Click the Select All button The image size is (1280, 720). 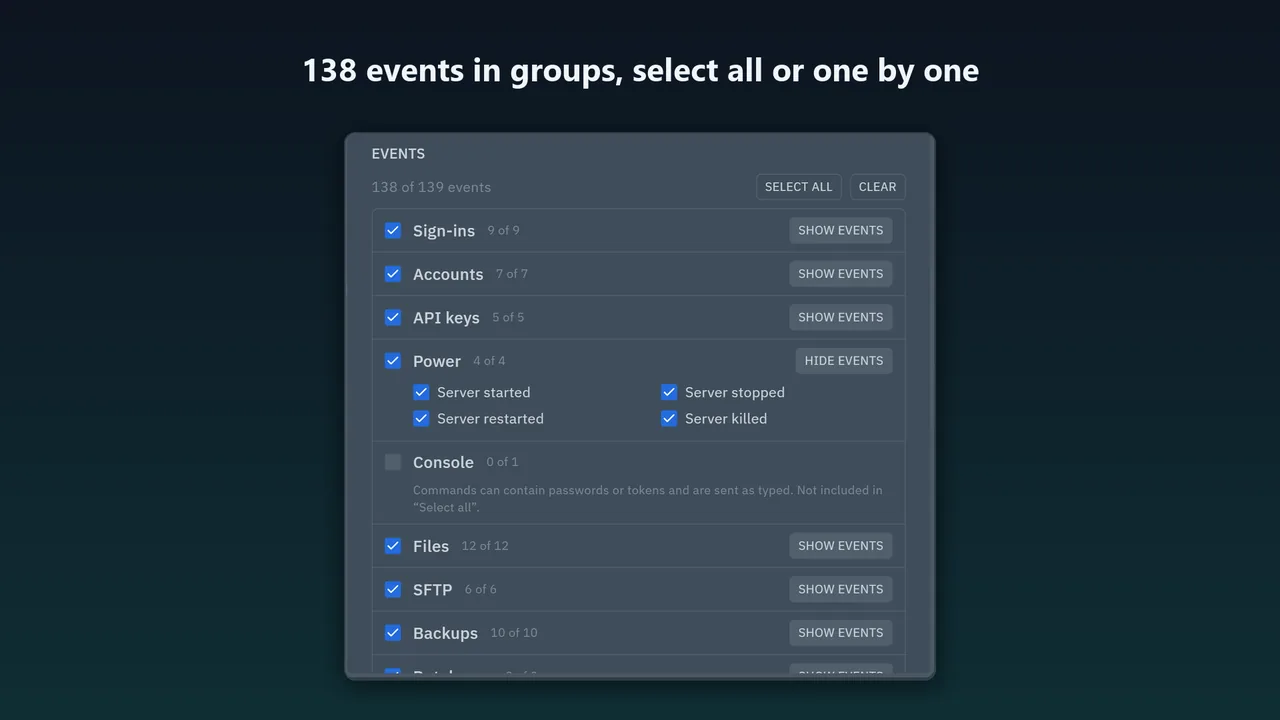(x=799, y=187)
